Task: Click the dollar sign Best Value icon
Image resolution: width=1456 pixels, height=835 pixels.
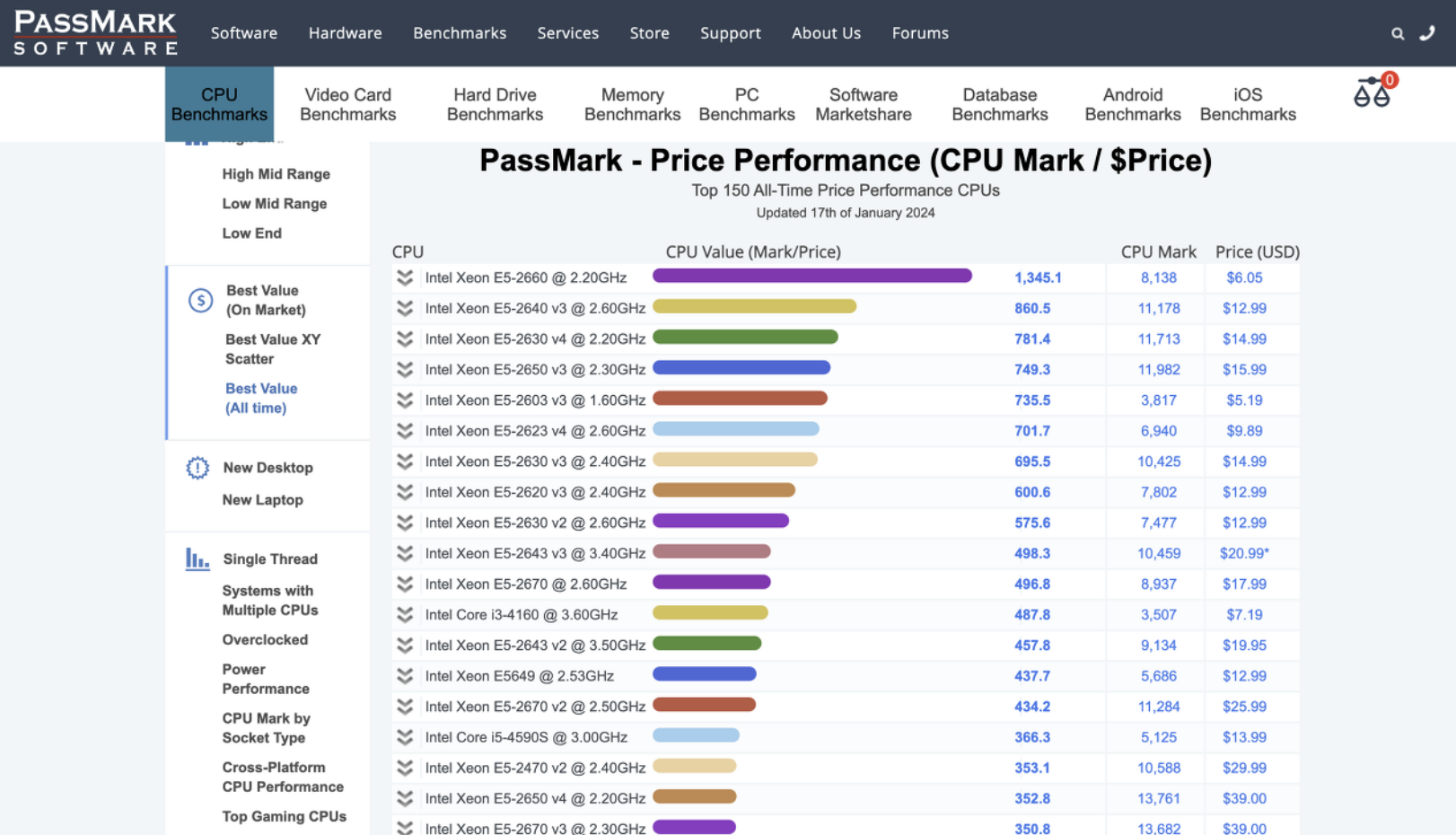Action: [x=200, y=300]
